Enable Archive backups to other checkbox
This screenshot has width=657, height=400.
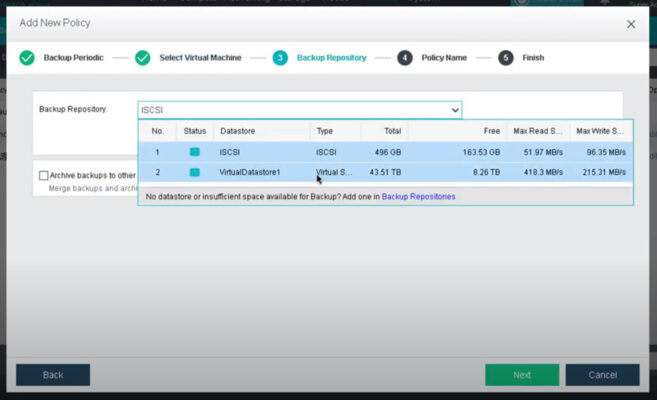tap(44, 175)
